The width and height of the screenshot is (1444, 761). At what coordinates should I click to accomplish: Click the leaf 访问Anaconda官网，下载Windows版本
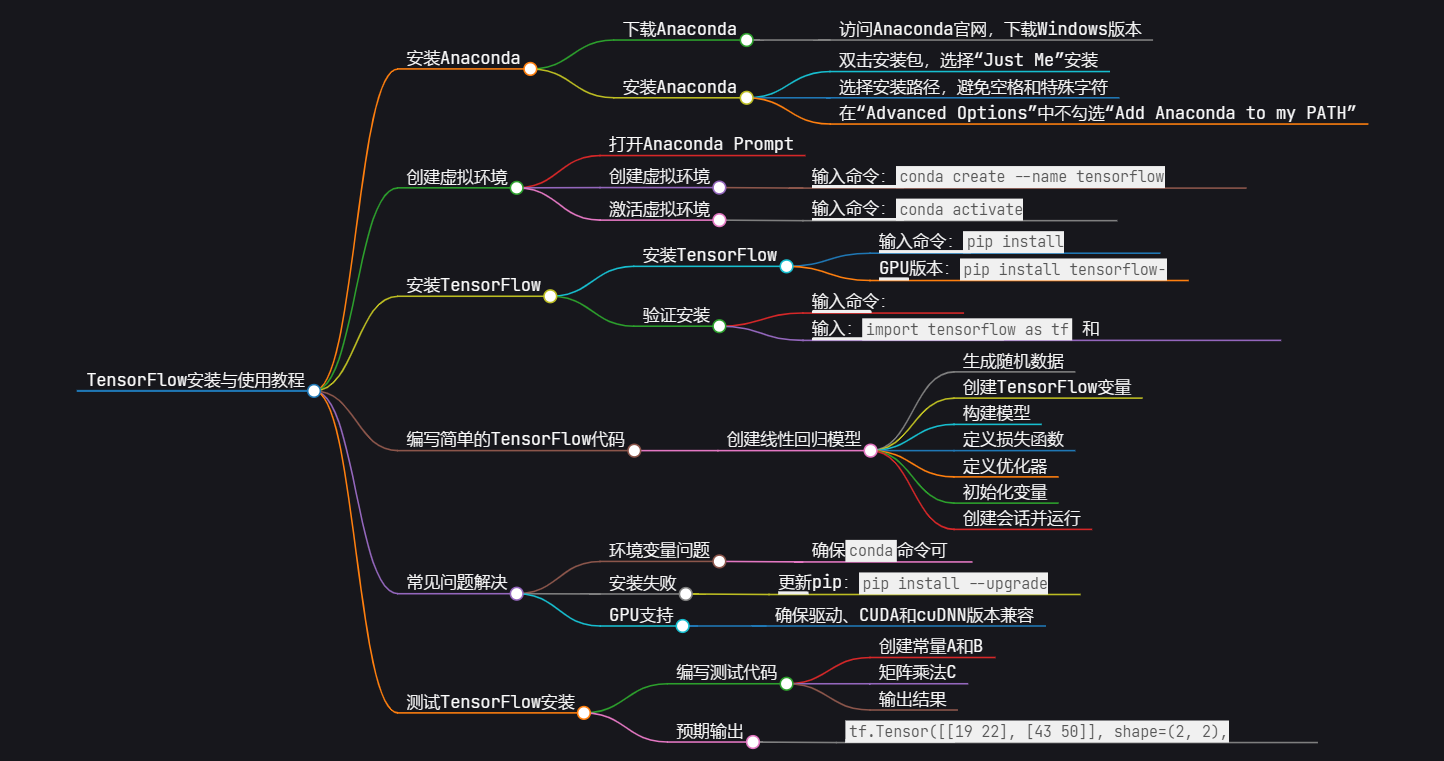coord(990,29)
